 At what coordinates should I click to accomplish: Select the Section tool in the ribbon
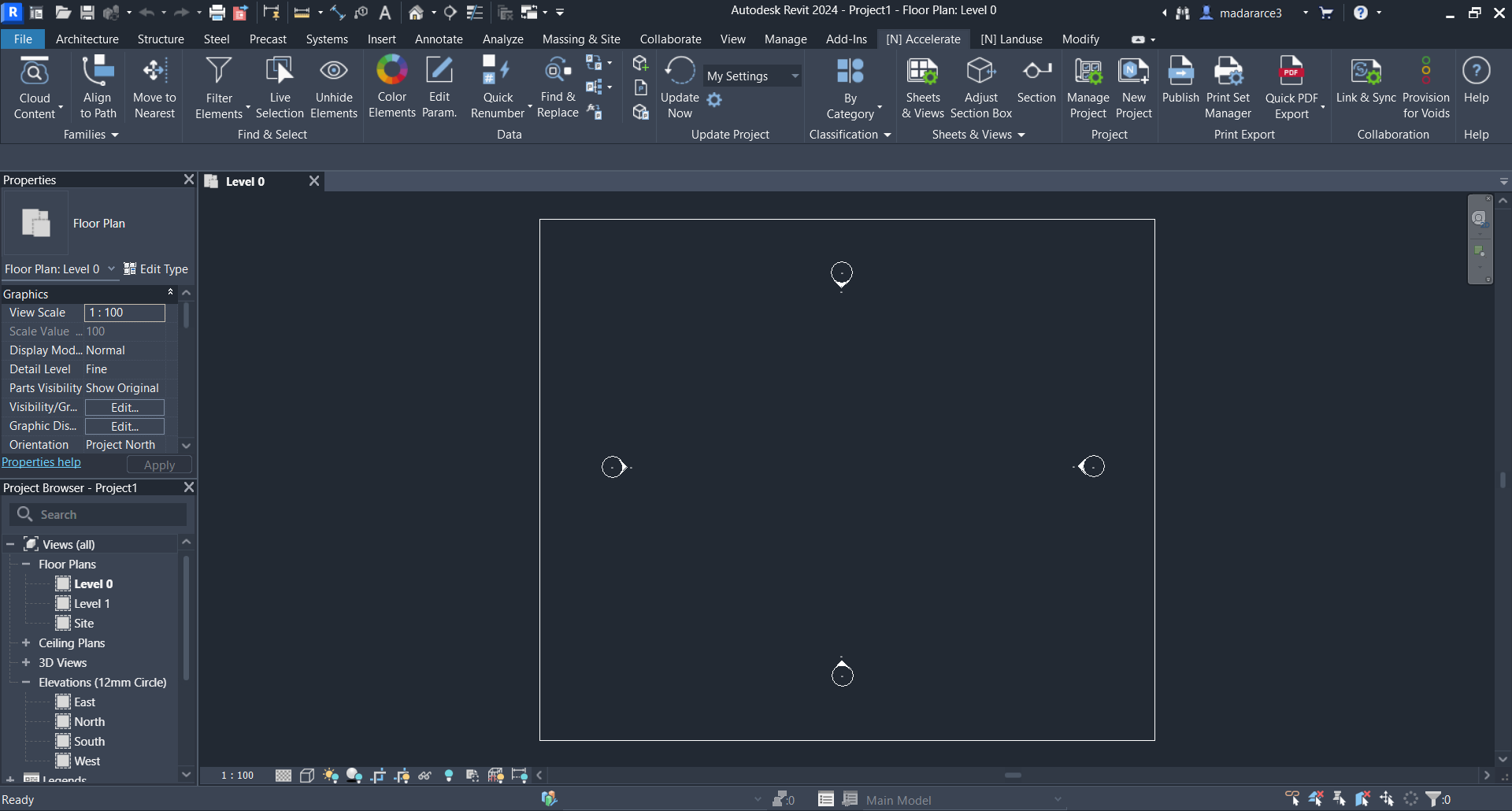point(1036,80)
